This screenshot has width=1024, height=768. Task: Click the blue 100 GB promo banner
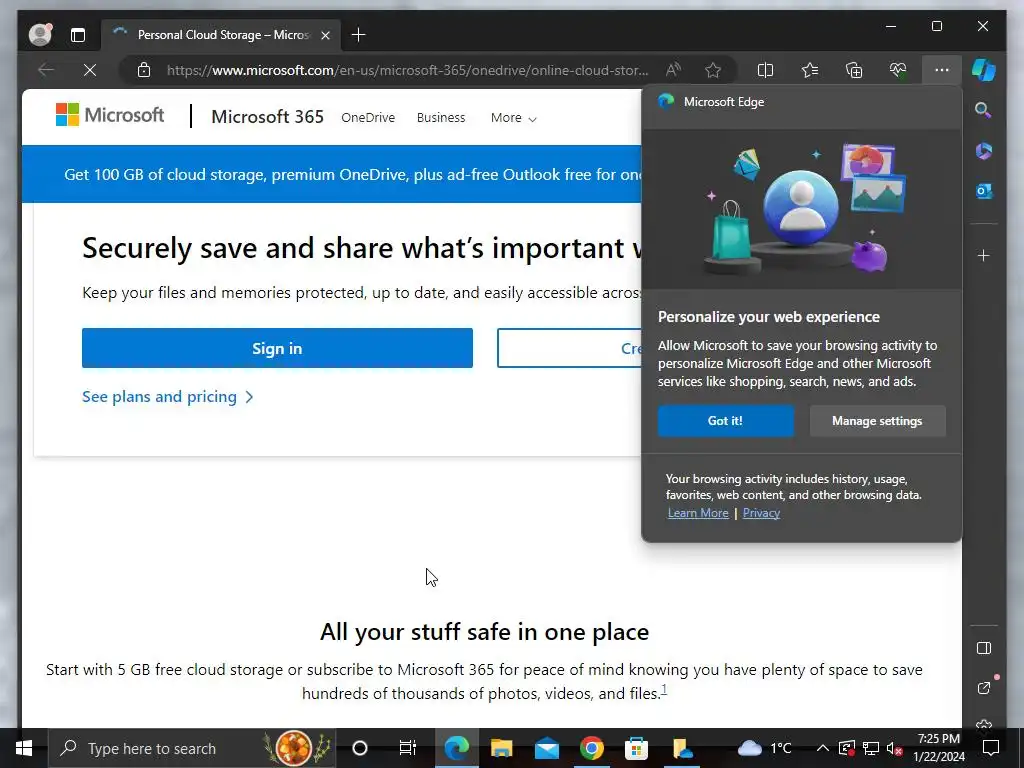(x=332, y=174)
